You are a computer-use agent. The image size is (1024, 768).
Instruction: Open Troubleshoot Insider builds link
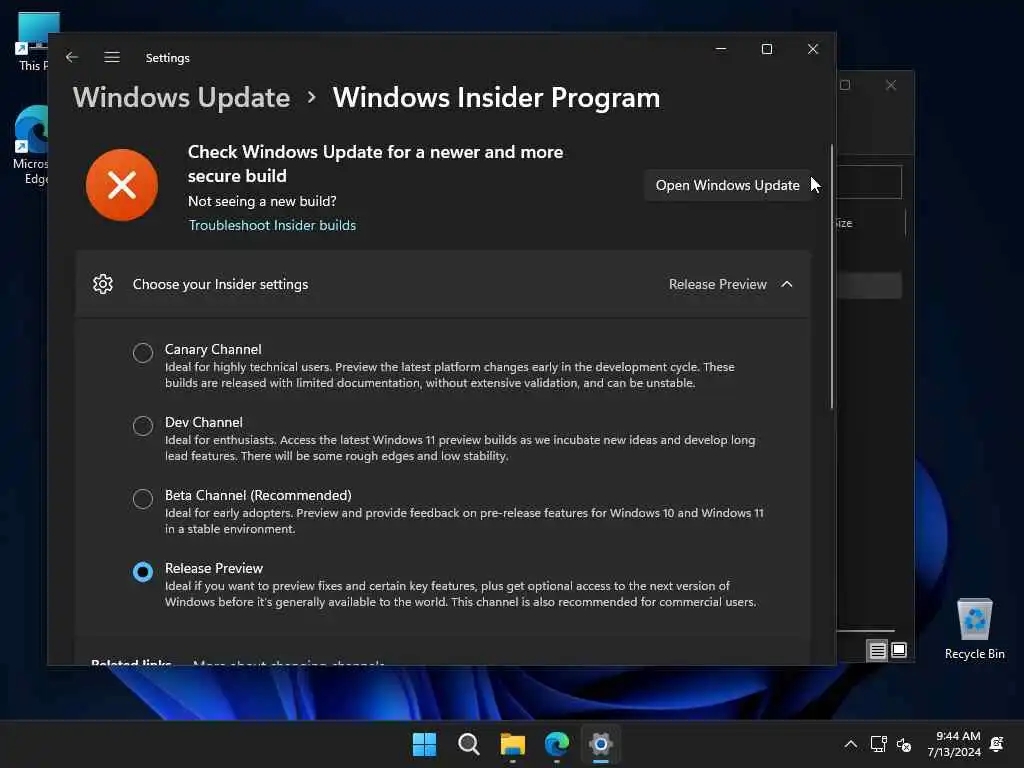(272, 225)
